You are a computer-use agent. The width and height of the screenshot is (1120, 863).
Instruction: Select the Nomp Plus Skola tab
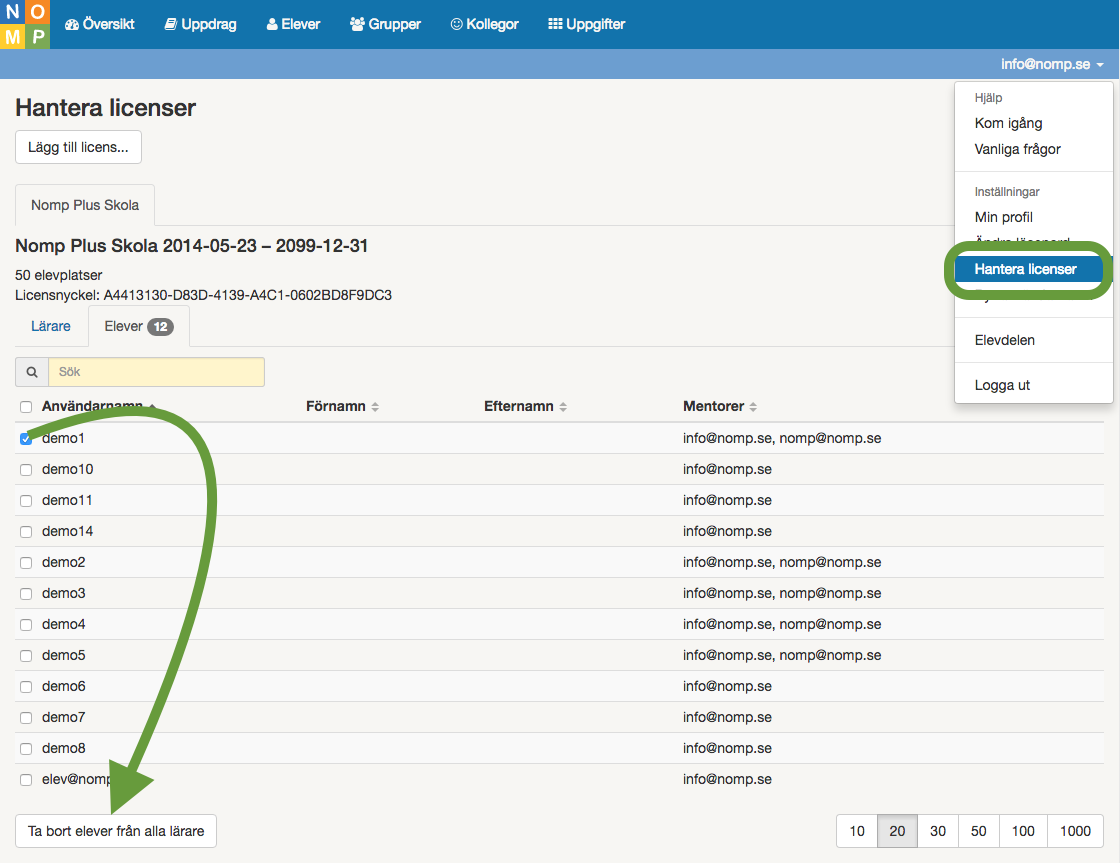[85, 205]
